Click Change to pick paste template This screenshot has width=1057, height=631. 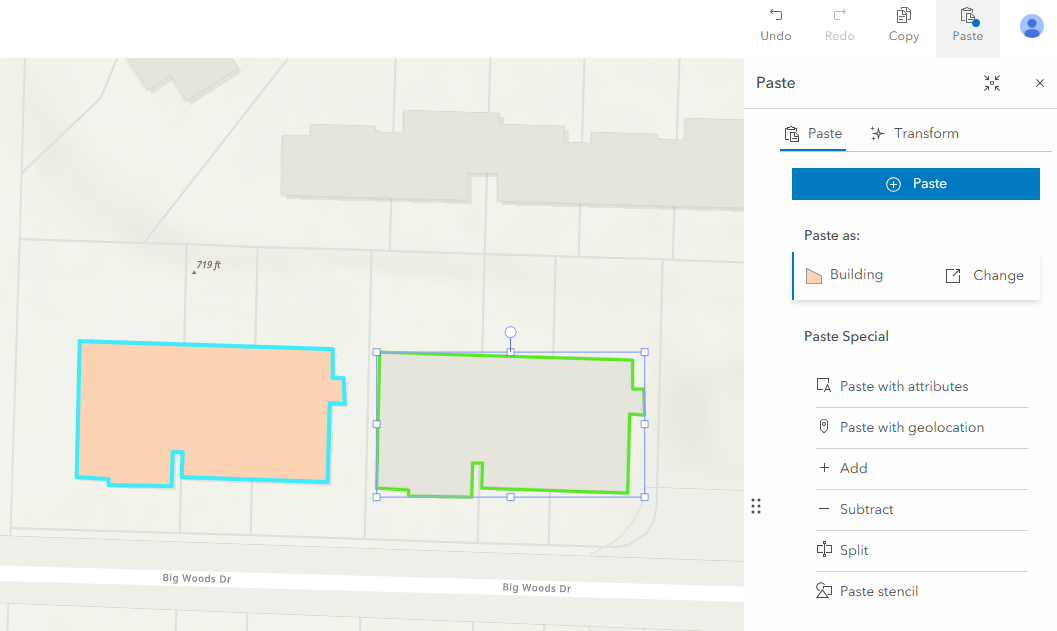tap(984, 276)
